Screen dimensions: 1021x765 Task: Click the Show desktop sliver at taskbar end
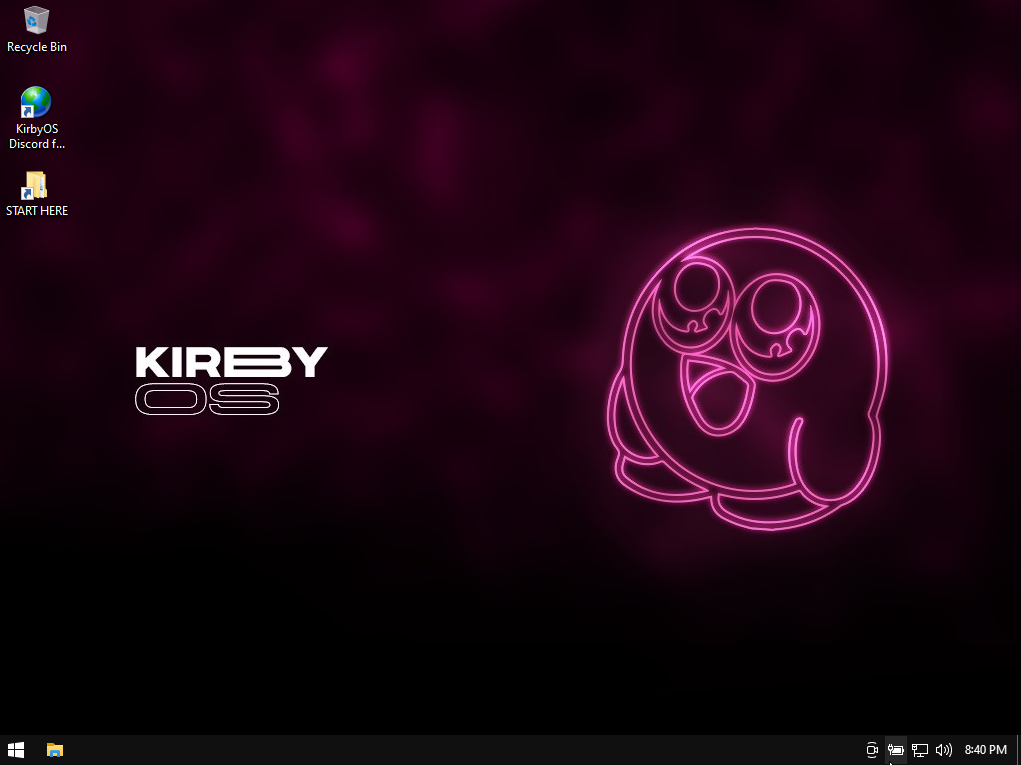click(x=1018, y=750)
